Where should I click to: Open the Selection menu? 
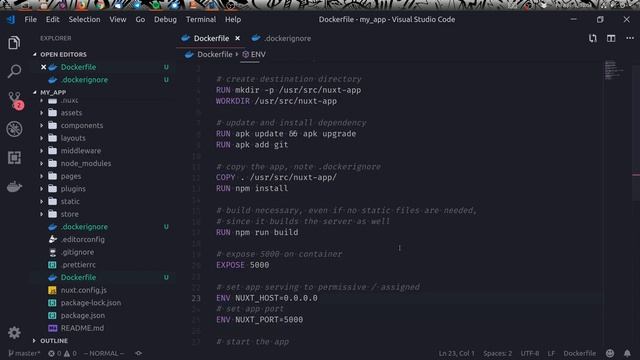click(x=84, y=20)
